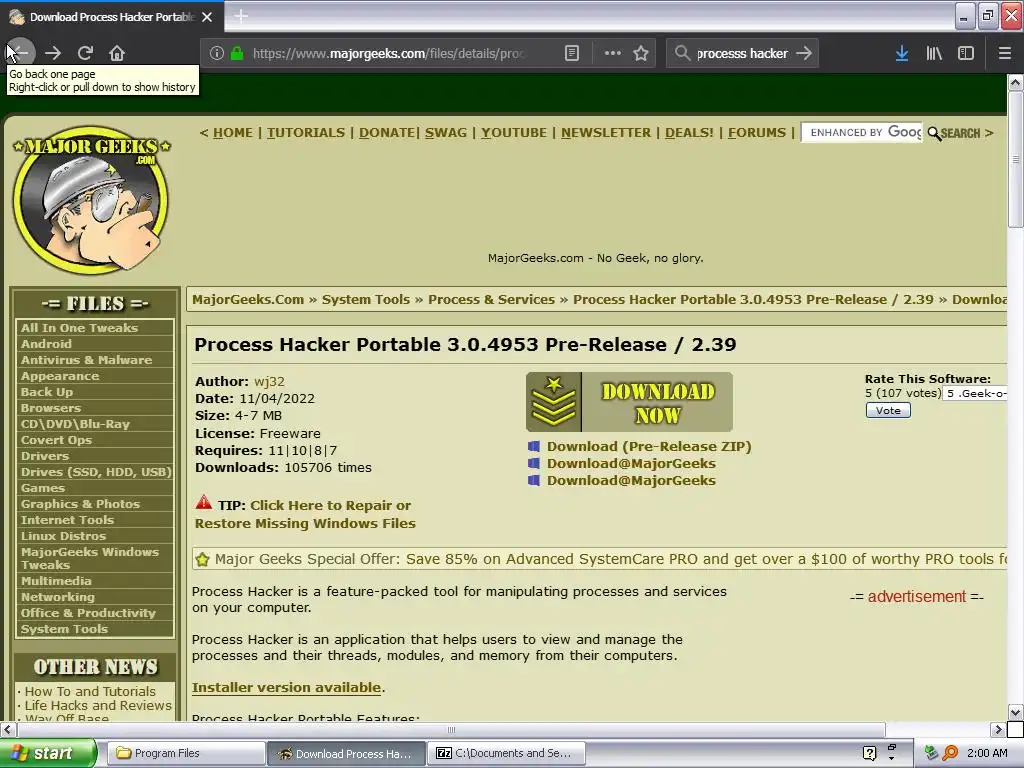
Task: Click the red warning TIP icon
Action: (x=204, y=502)
